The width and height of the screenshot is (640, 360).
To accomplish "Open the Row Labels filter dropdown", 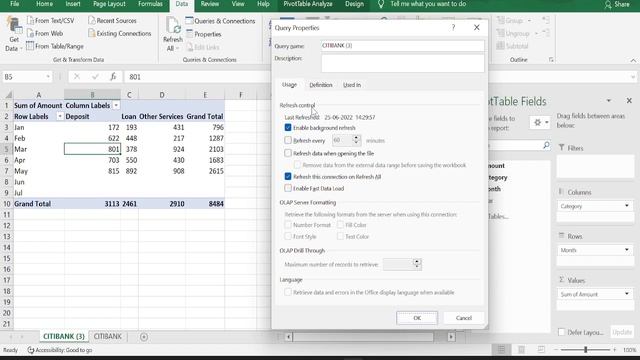I will click(60, 116).
